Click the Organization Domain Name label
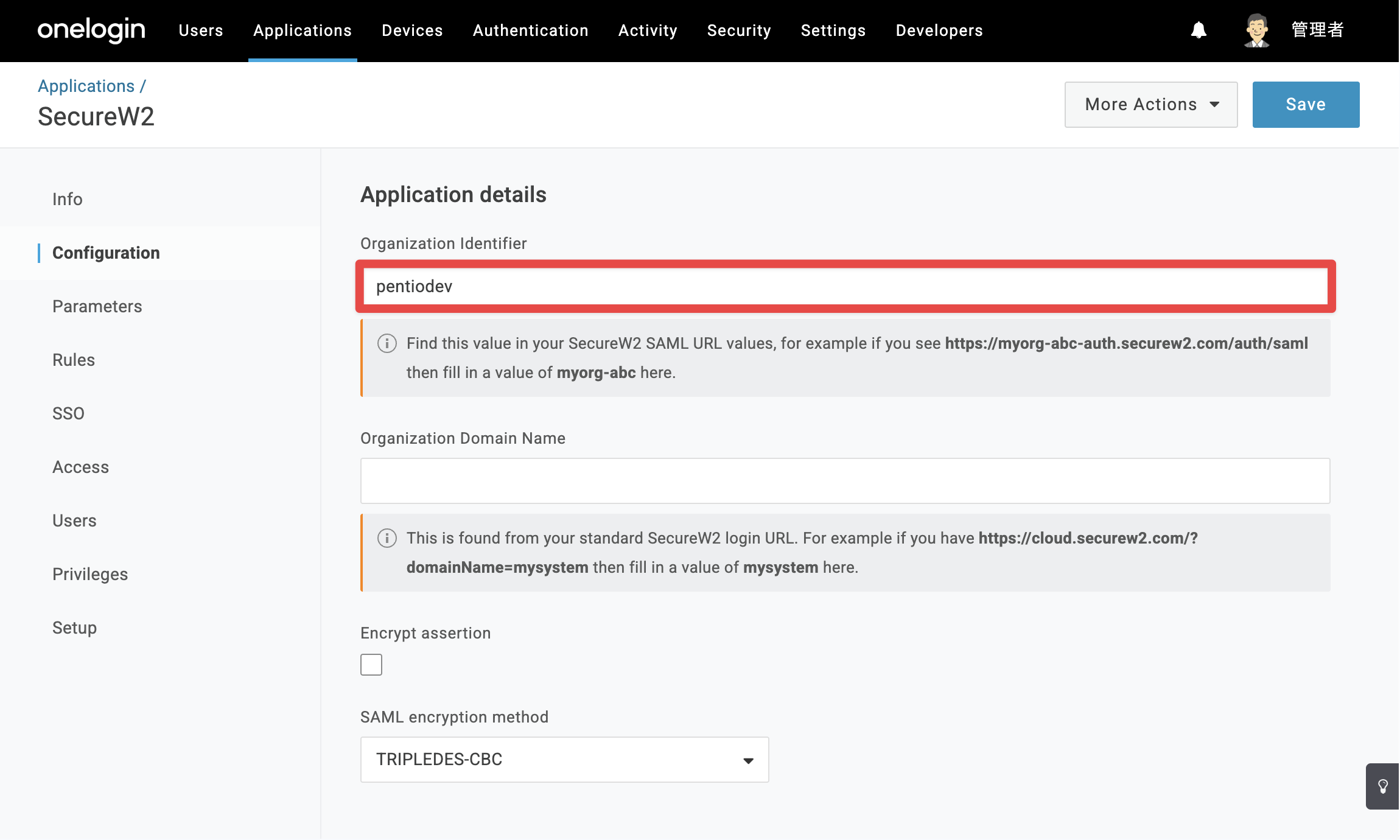This screenshot has width=1400, height=840. click(463, 438)
